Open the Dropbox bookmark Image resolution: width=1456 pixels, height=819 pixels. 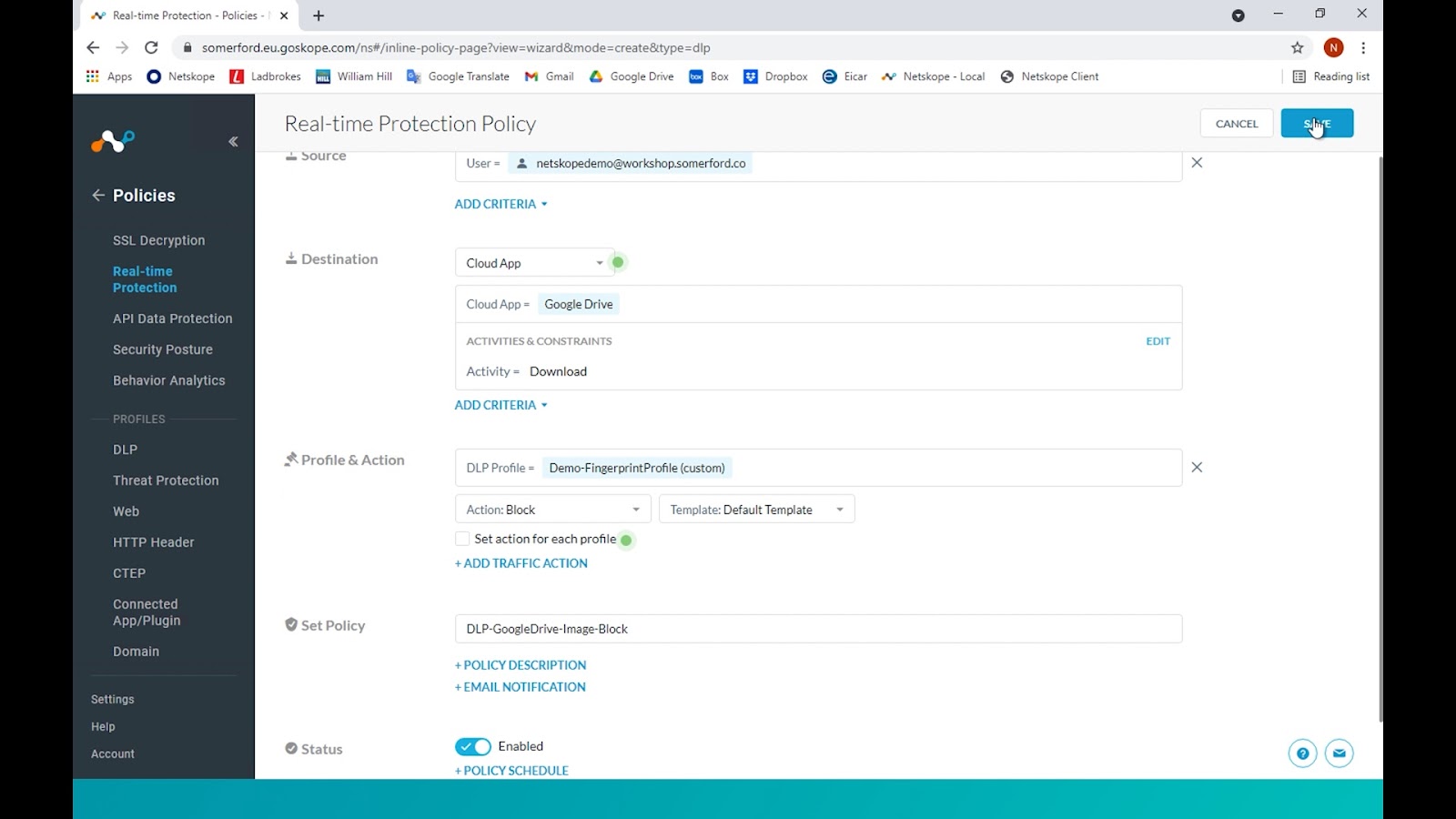click(774, 76)
